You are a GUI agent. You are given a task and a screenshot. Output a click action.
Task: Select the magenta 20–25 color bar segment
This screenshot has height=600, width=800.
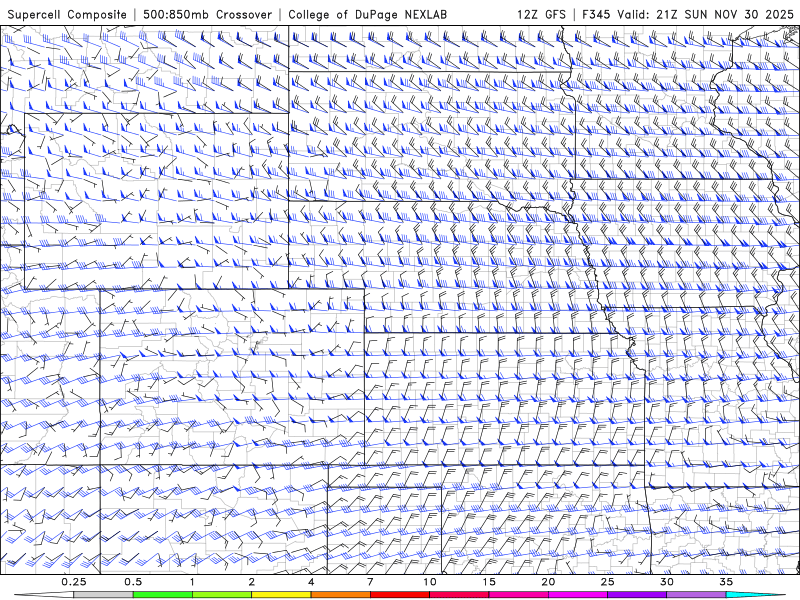pos(578,595)
